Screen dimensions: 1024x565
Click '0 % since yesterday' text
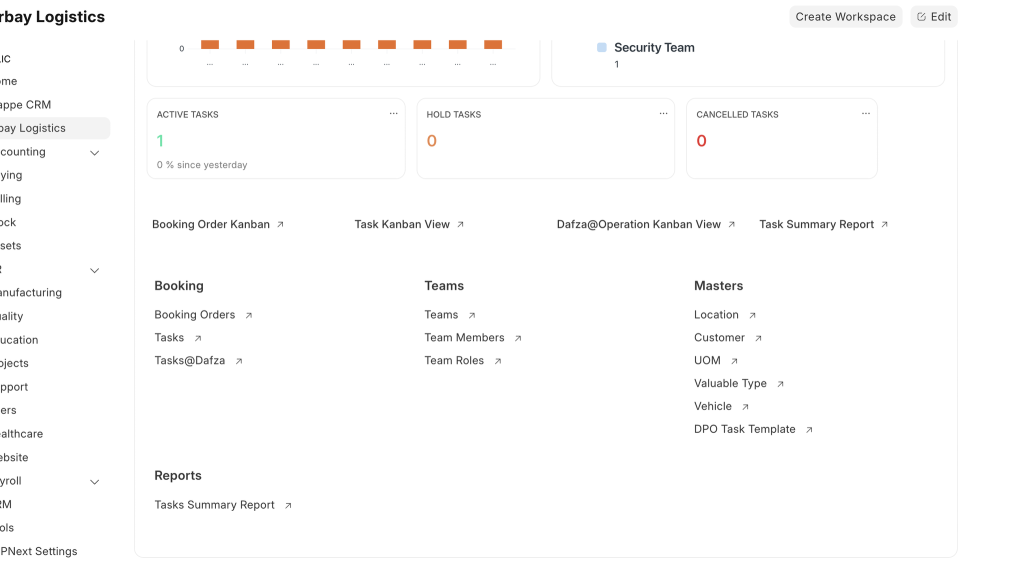click(202, 165)
